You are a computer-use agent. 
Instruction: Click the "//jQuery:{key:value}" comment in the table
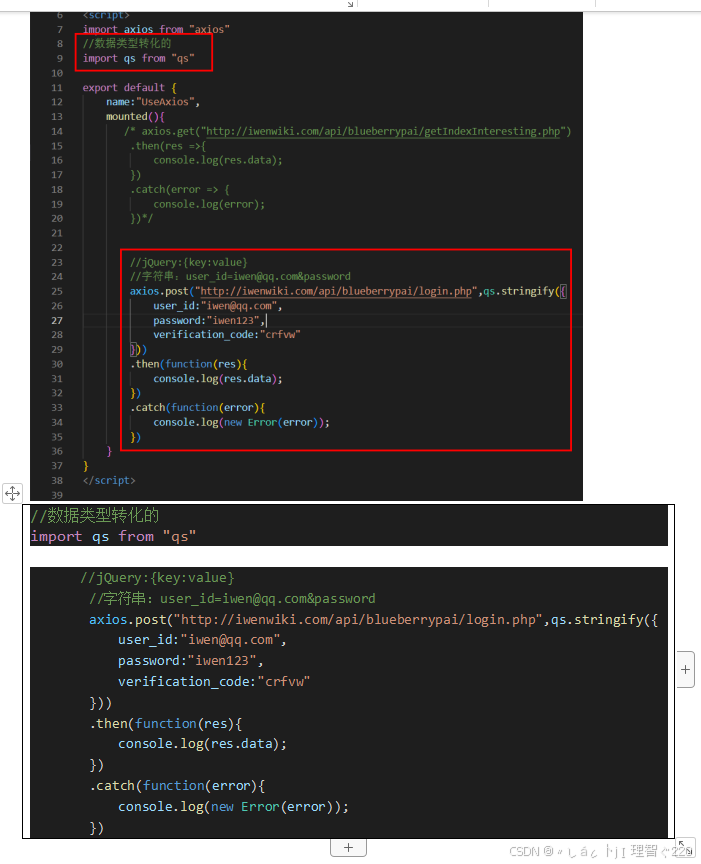[x=157, y=577]
